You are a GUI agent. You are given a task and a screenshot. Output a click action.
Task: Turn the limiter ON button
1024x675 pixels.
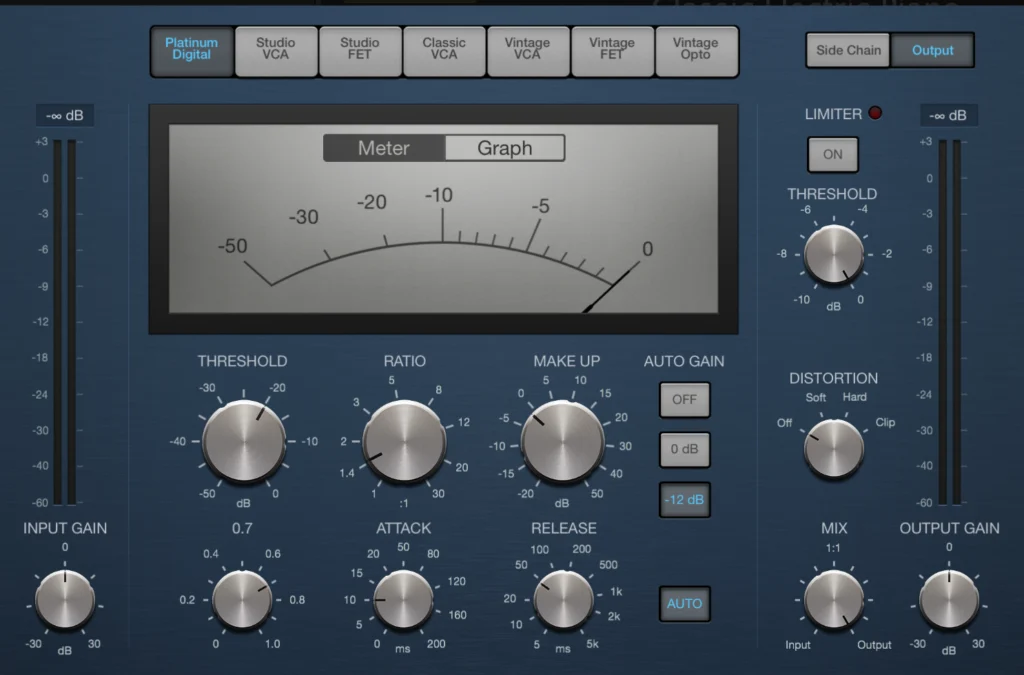[833, 155]
